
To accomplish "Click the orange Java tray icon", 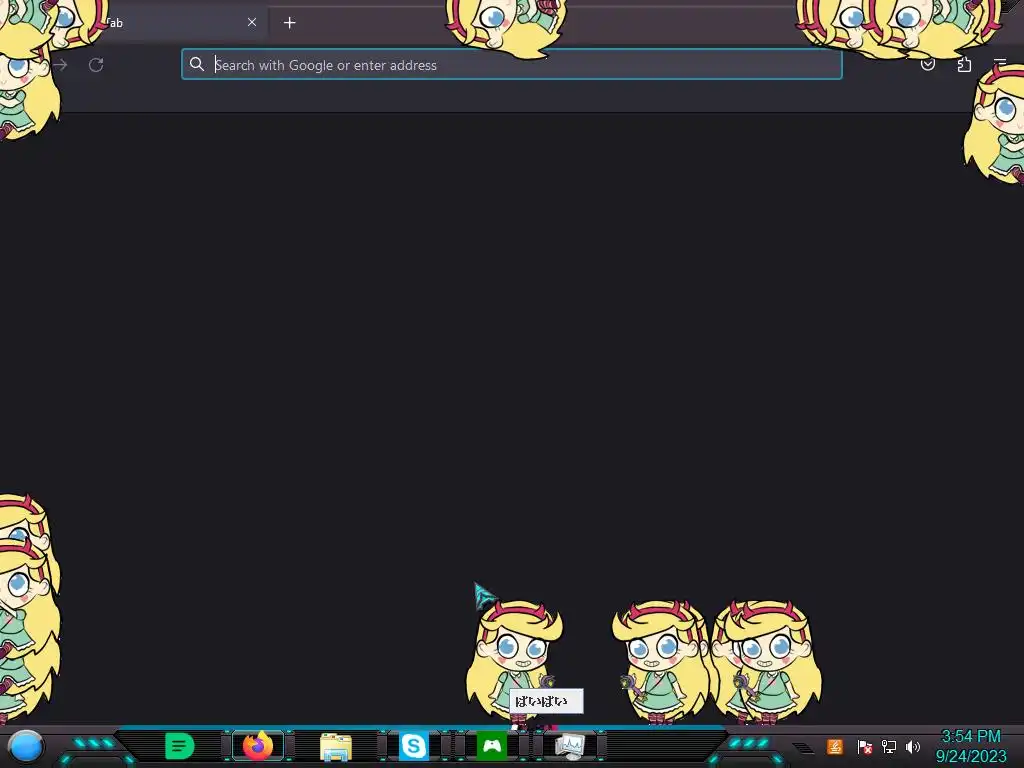I will pyautogui.click(x=835, y=746).
